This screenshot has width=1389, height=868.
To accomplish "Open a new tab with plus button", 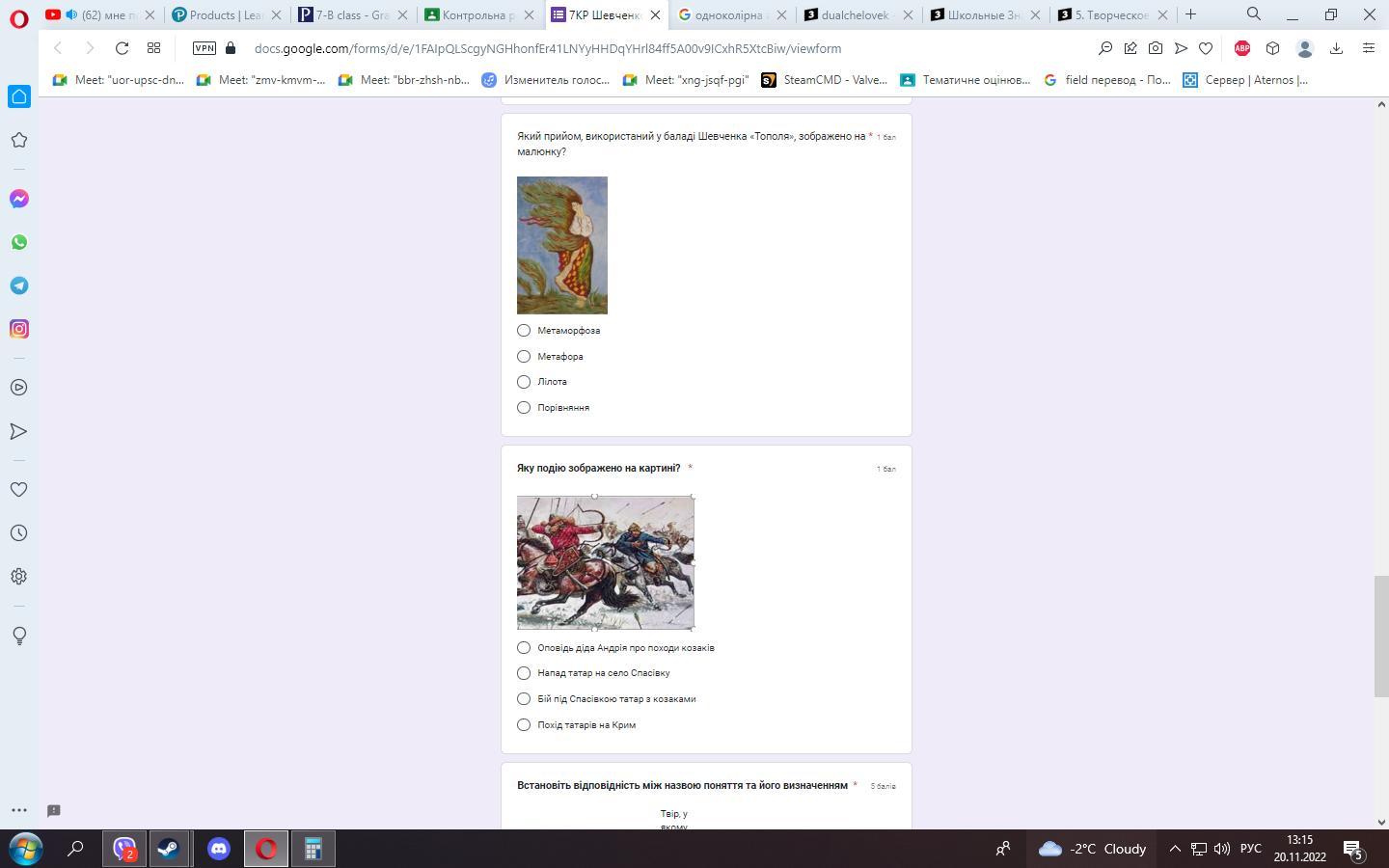I will (x=1190, y=14).
